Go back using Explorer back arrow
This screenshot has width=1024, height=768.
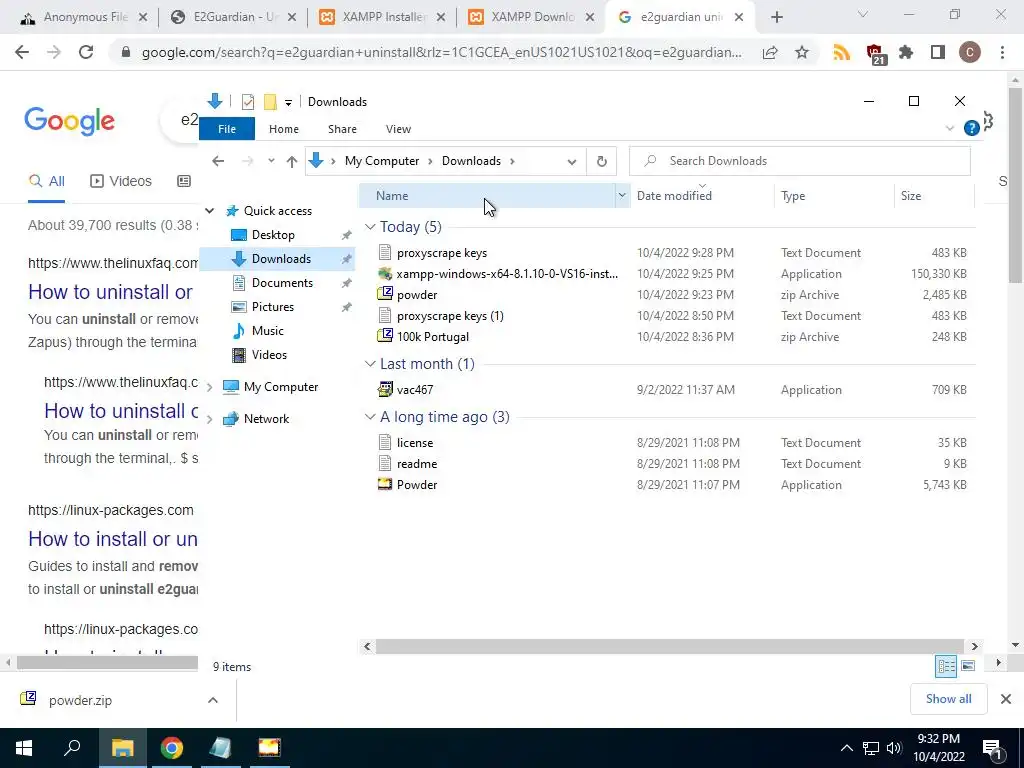pos(218,161)
